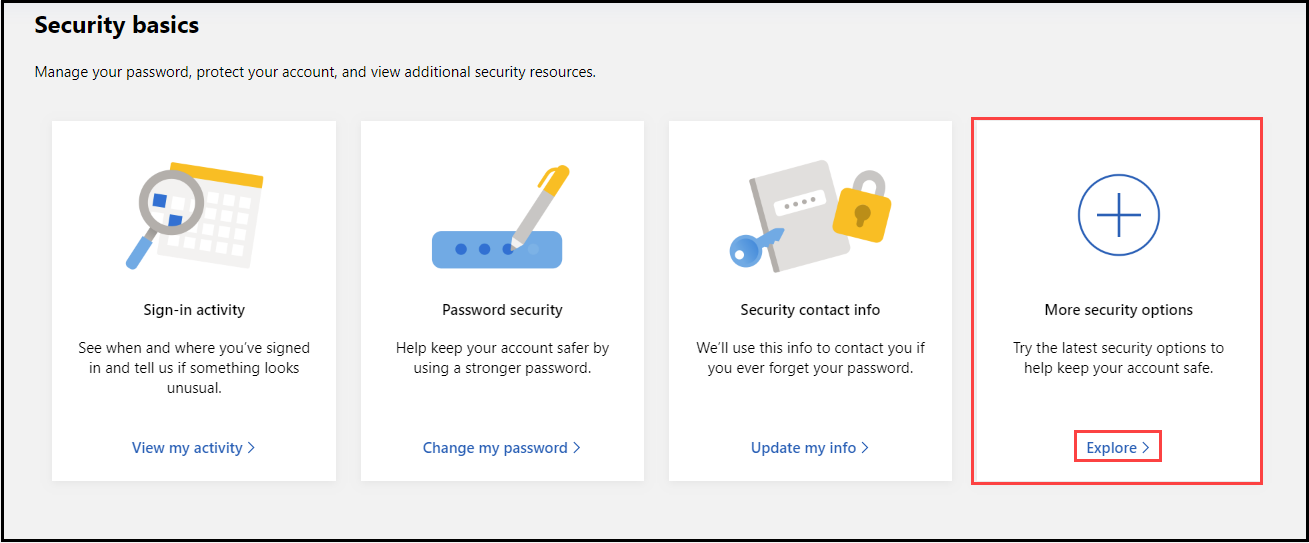The width and height of the screenshot is (1309, 543).
Task: Click the Security basics heading
Action: 117,26
